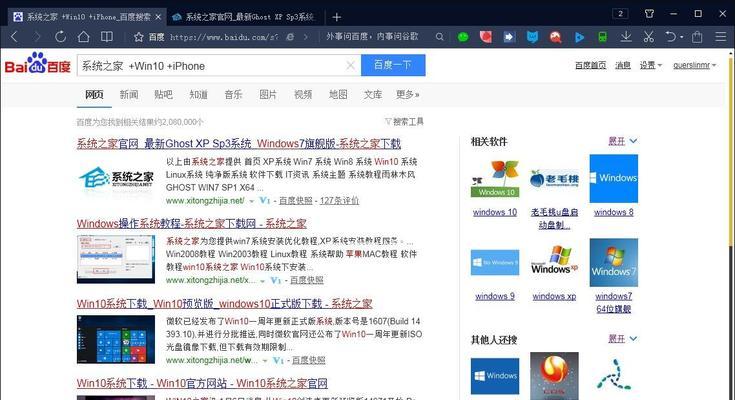Click the windows 8 related software thumbnail

point(614,178)
